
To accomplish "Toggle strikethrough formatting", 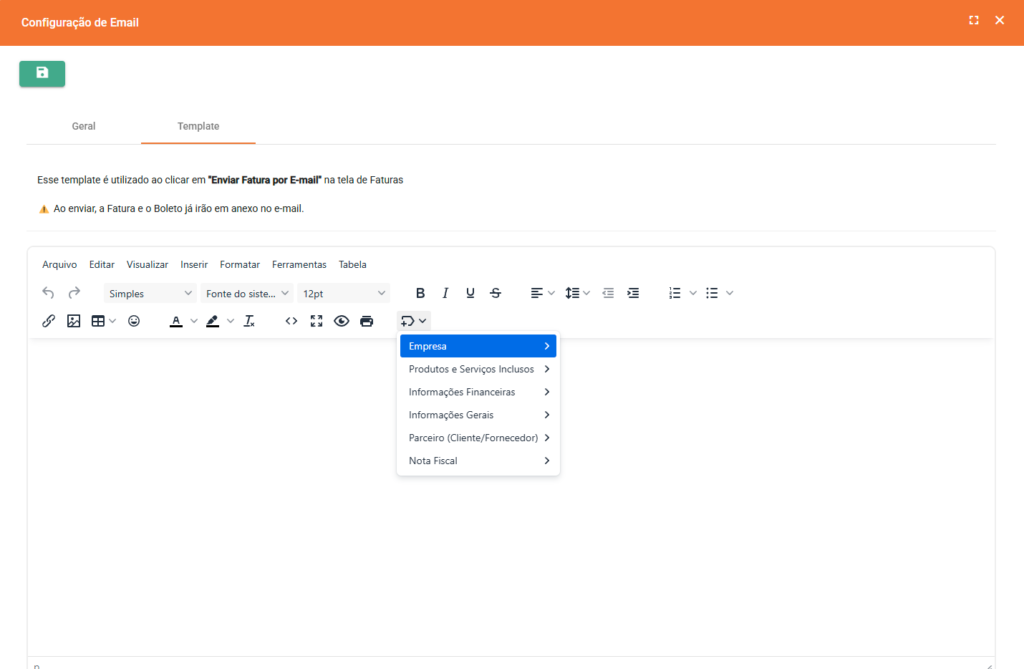I will tap(496, 293).
